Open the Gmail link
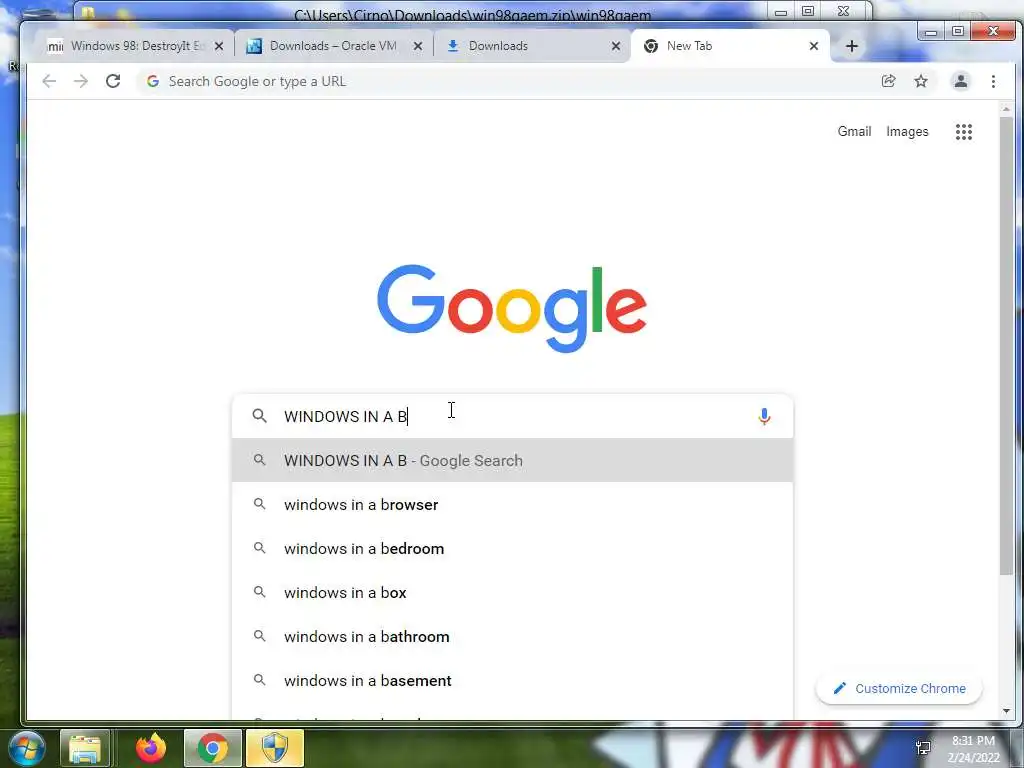The height and width of the screenshot is (768, 1024). pyautogui.click(x=854, y=131)
